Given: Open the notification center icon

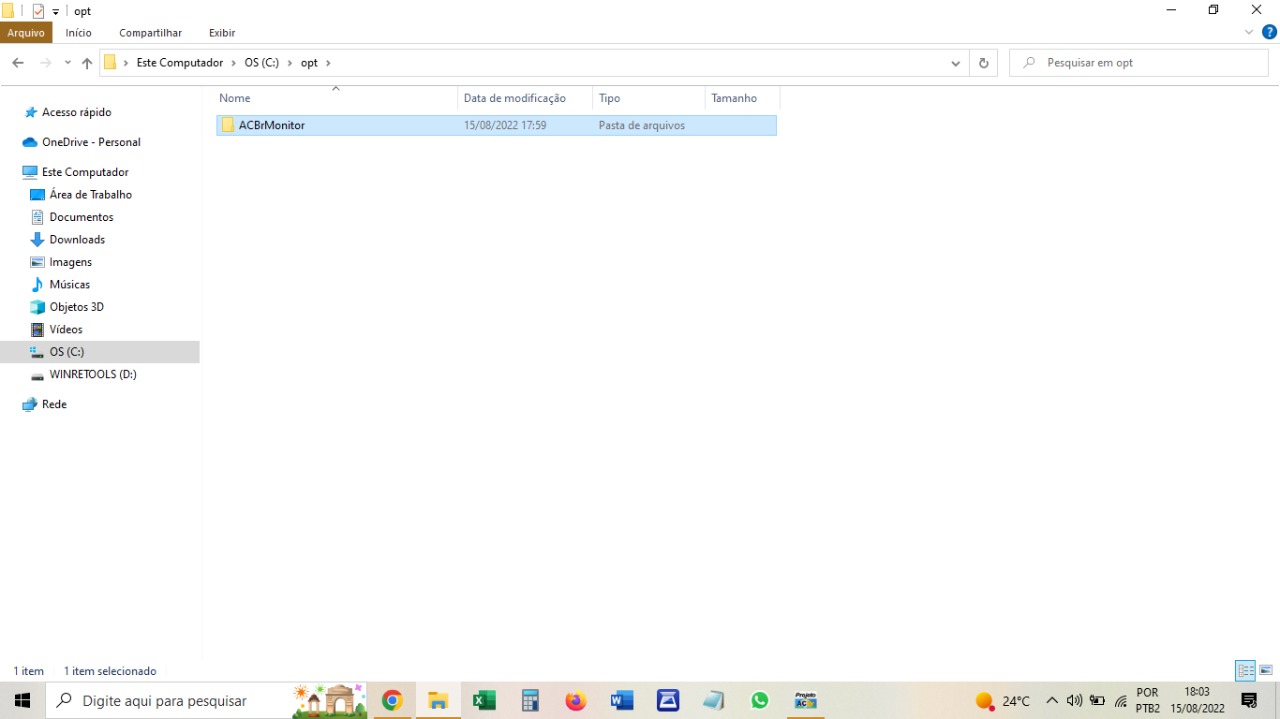Looking at the screenshot, I should 1249,701.
